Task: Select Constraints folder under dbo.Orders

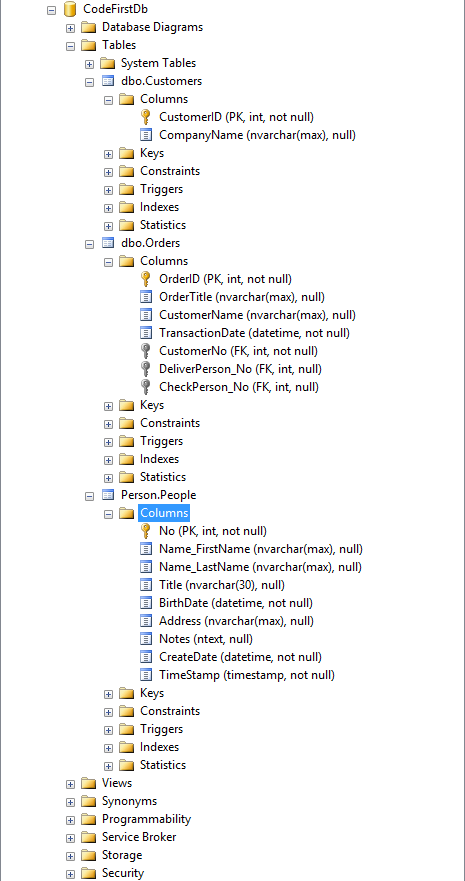Action: click(x=170, y=423)
